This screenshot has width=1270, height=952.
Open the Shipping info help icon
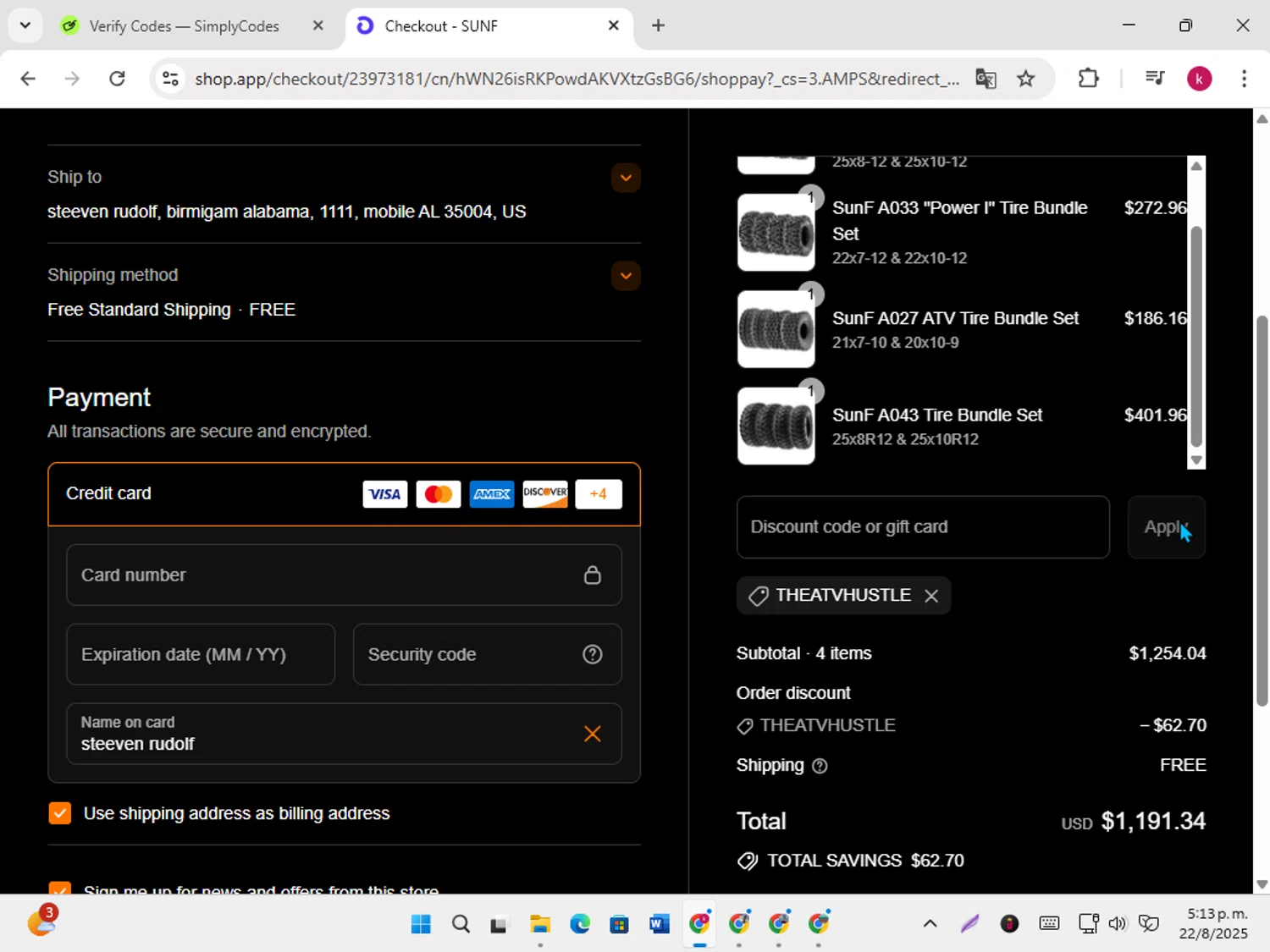[820, 766]
